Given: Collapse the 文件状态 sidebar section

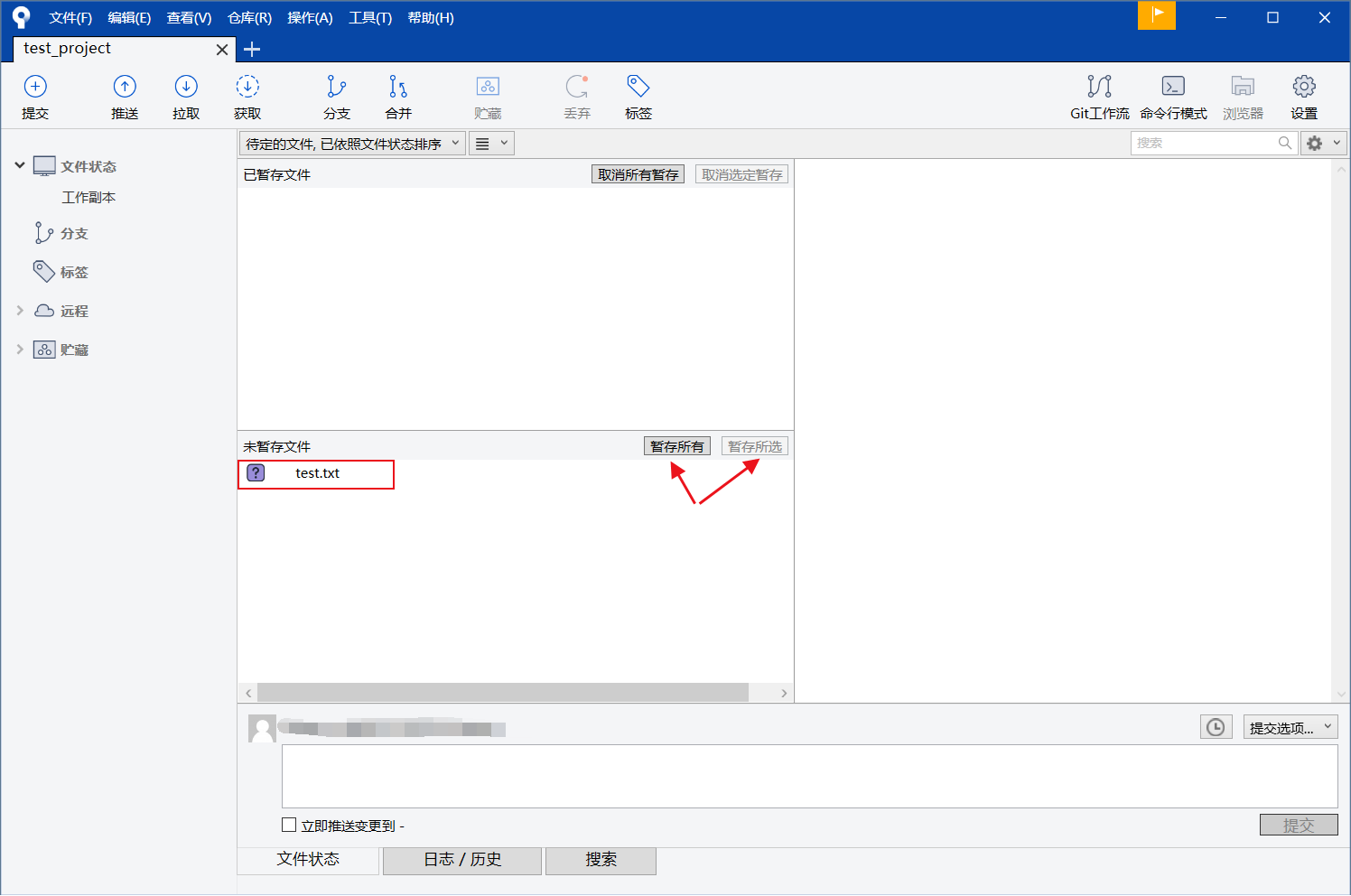Looking at the screenshot, I should [x=20, y=165].
